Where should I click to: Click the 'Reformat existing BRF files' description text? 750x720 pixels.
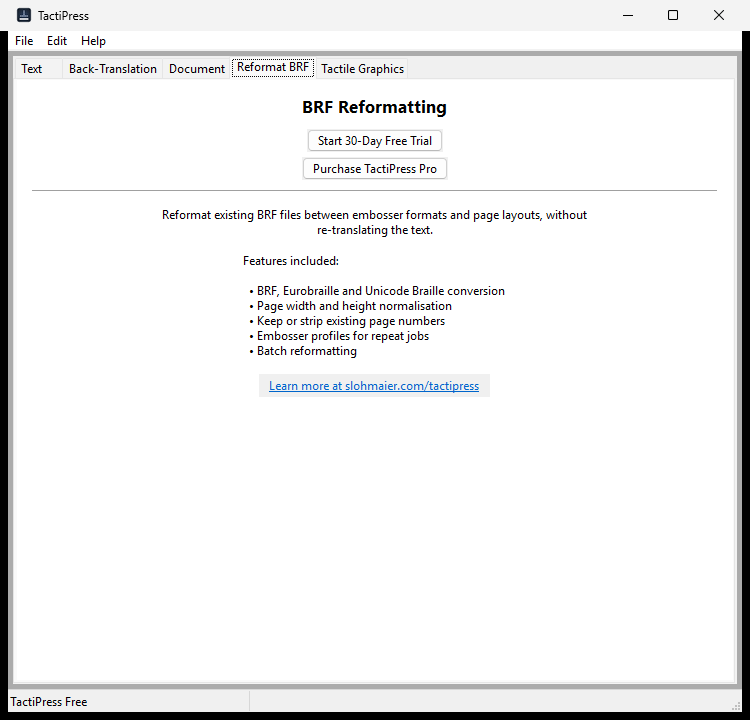coord(375,222)
